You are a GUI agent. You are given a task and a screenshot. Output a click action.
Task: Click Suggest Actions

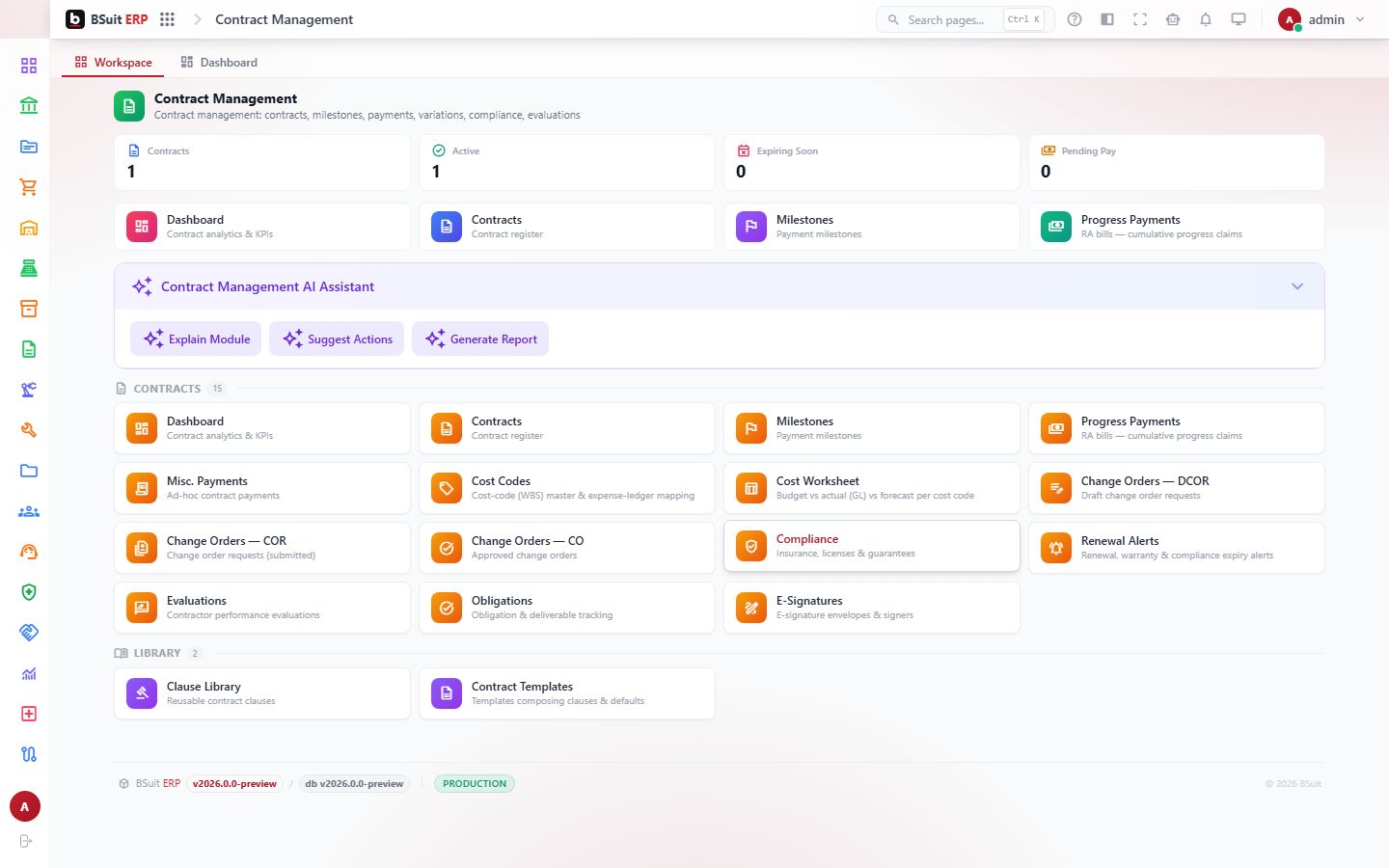point(337,339)
